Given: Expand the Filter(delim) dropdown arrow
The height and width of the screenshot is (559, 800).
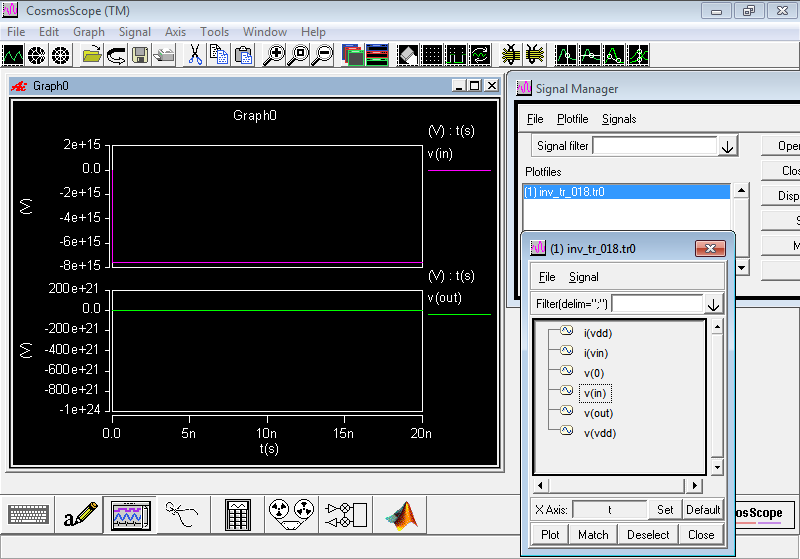Looking at the screenshot, I should point(713,304).
